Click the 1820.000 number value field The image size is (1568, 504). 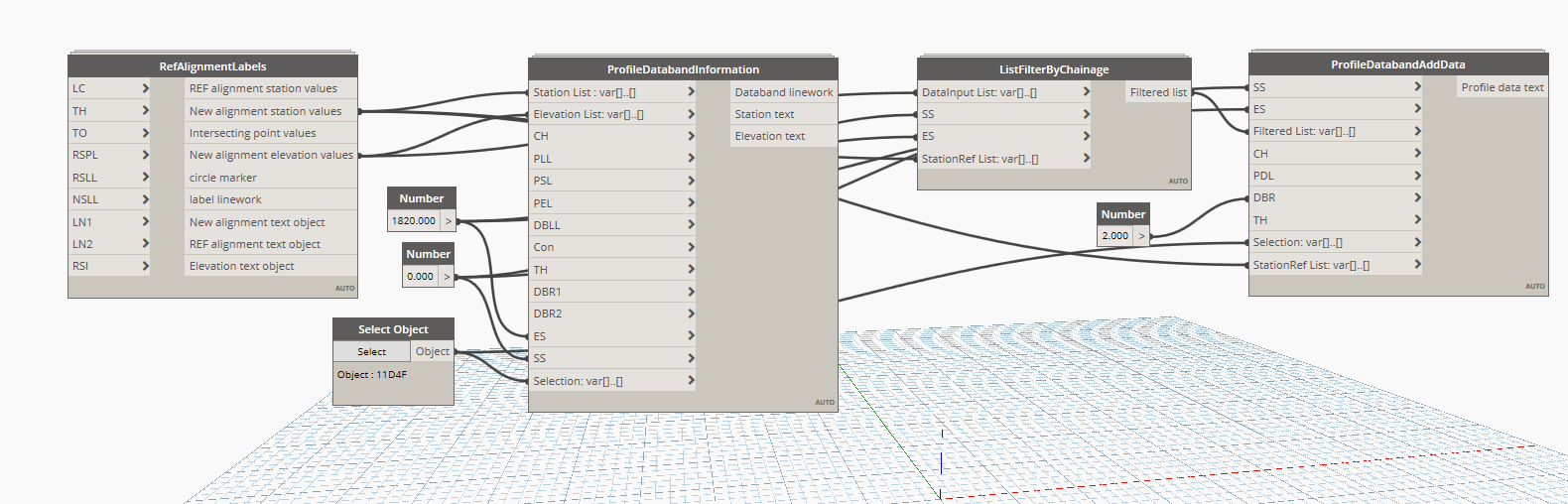pyautogui.click(x=414, y=220)
